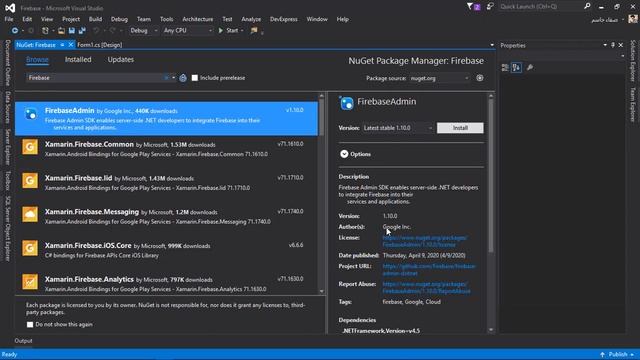Click the Save All icon

click(x=82, y=31)
